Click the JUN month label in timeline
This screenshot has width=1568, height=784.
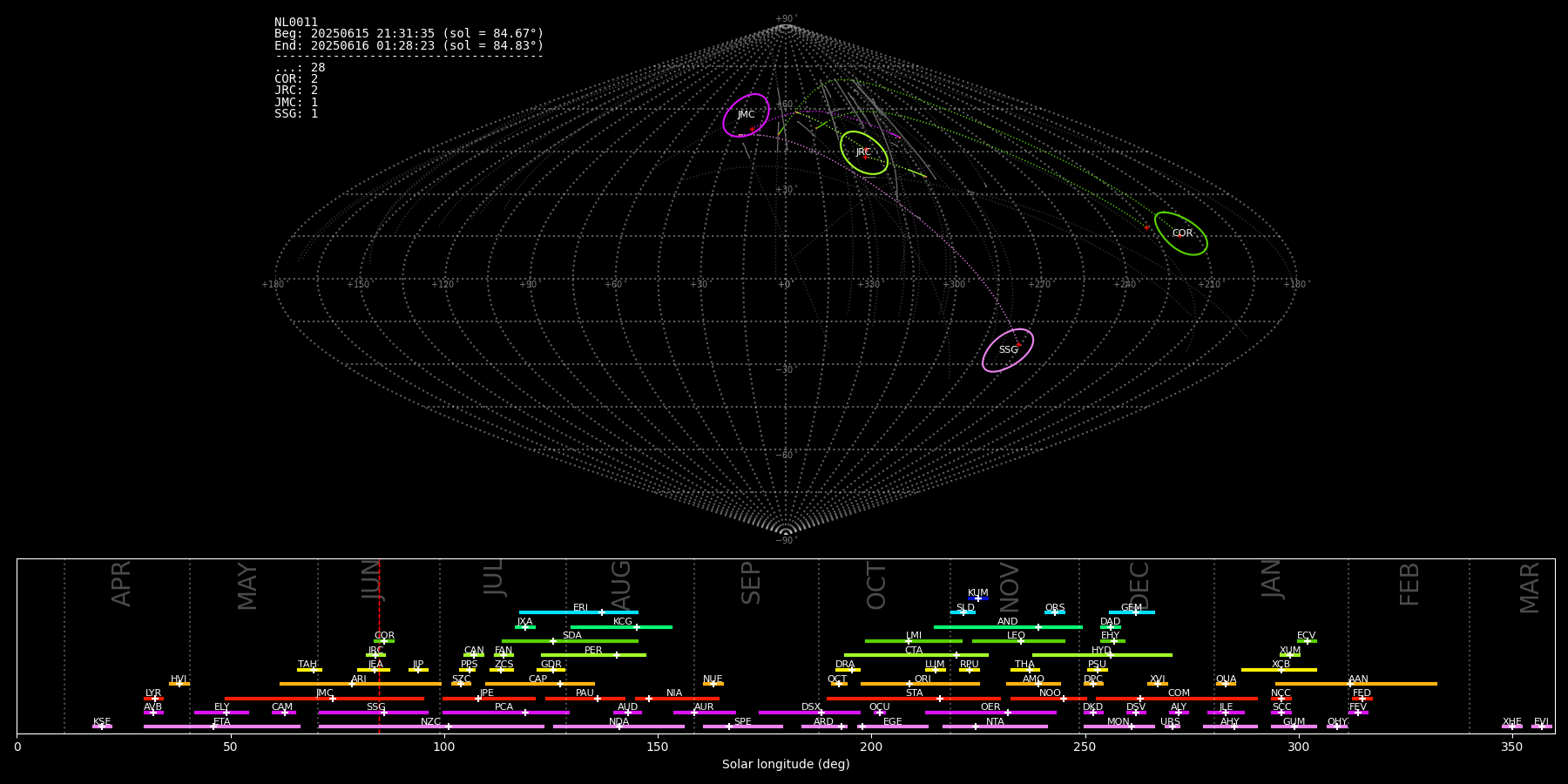pyautogui.click(x=372, y=580)
